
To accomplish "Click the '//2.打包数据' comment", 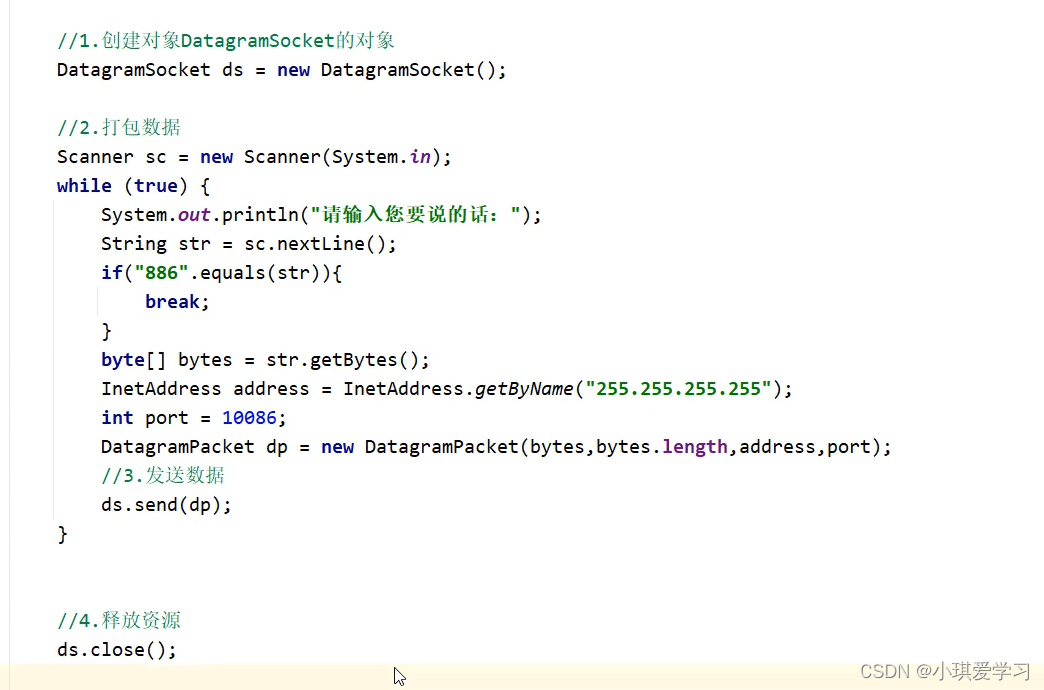I will point(119,127).
